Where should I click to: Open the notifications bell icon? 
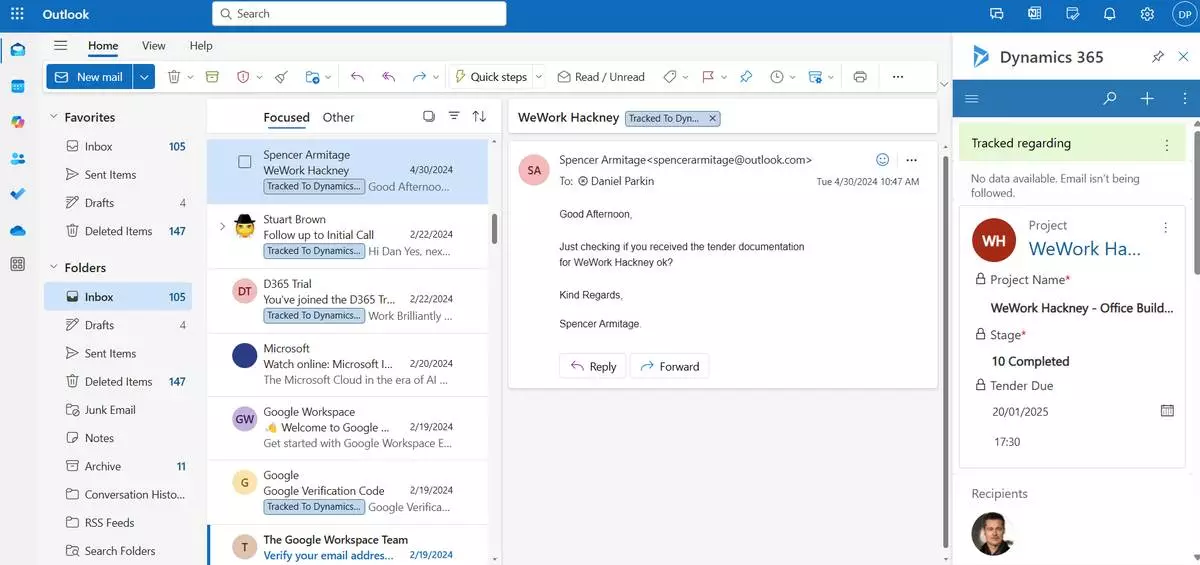pyautogui.click(x=1109, y=14)
